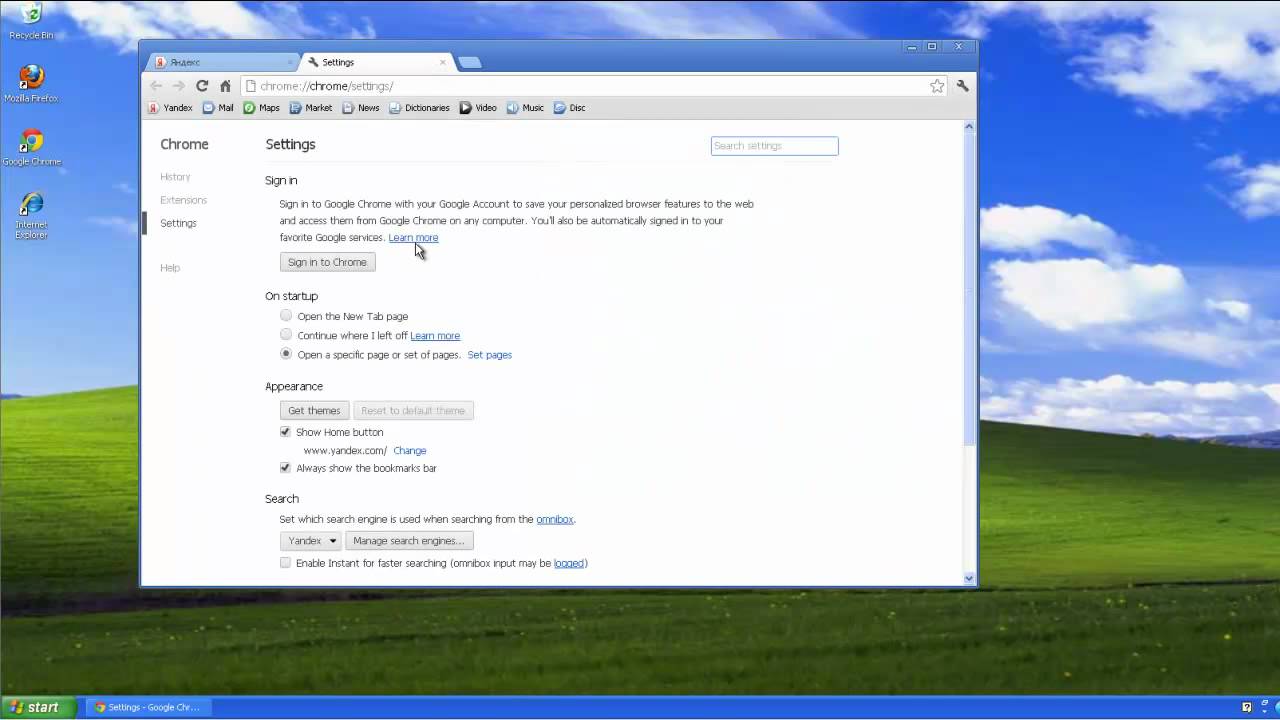
Task: Open the Yandex search engine dropdown
Action: coord(310,541)
